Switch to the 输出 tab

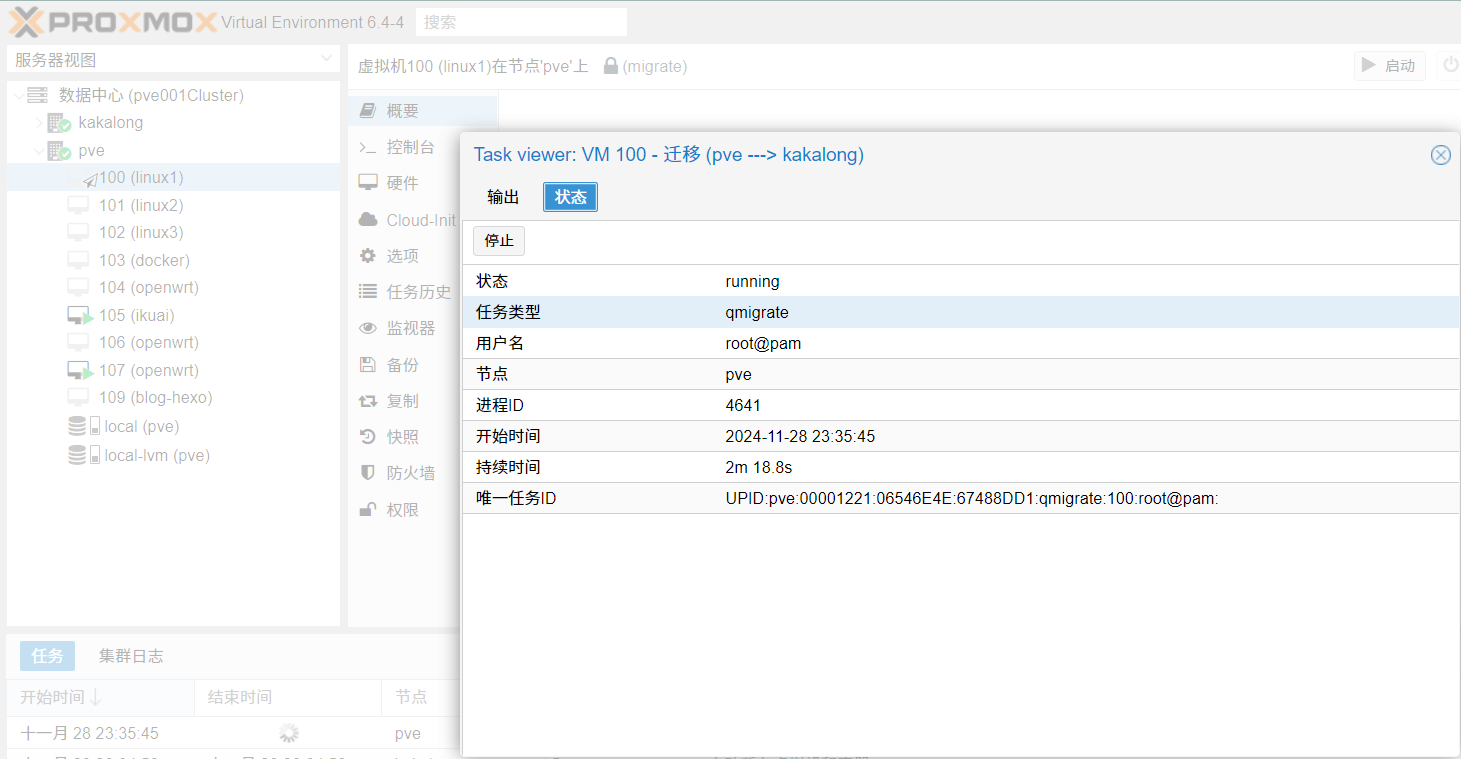(x=503, y=197)
